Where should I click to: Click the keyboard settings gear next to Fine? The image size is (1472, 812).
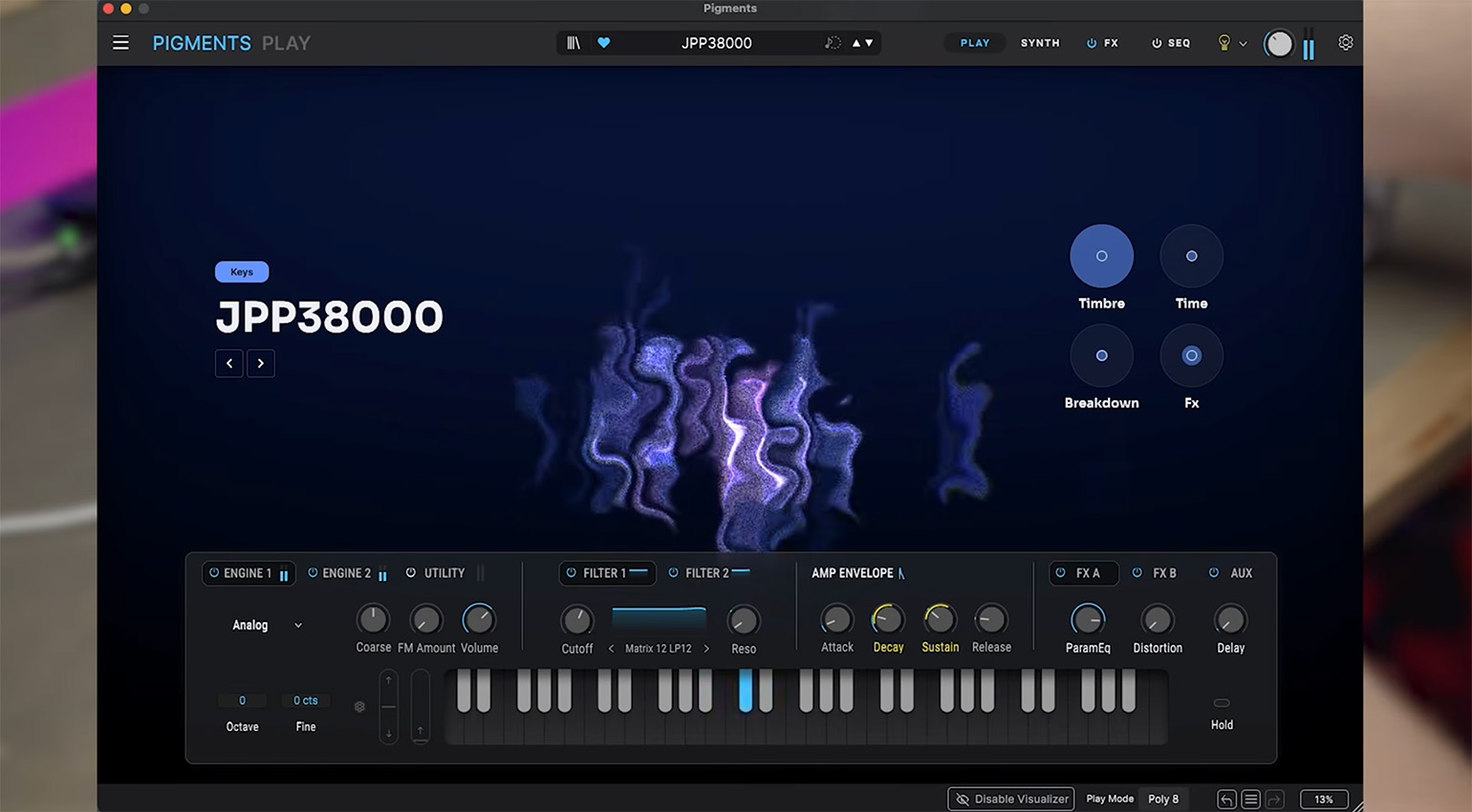click(359, 707)
